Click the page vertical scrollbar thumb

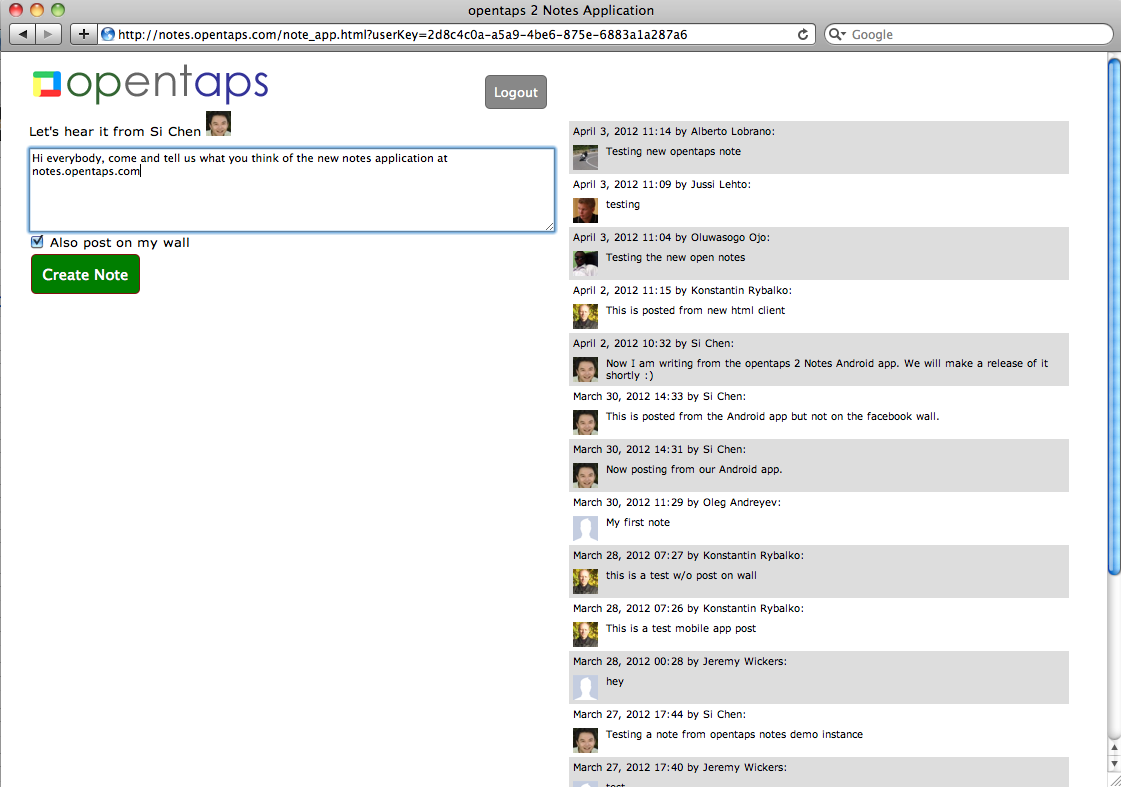(x=1114, y=316)
